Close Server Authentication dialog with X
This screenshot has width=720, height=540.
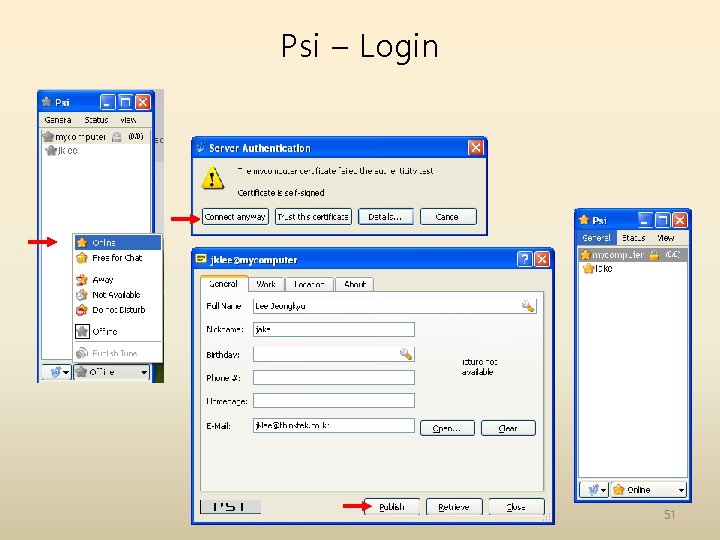tap(475, 148)
